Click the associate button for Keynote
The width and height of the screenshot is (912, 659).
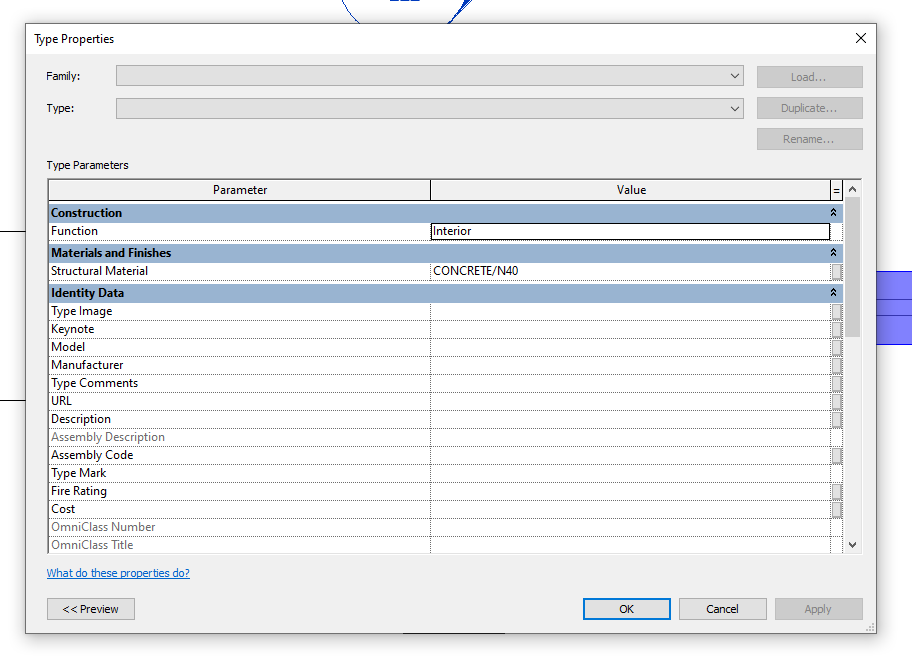pyautogui.click(x=836, y=330)
